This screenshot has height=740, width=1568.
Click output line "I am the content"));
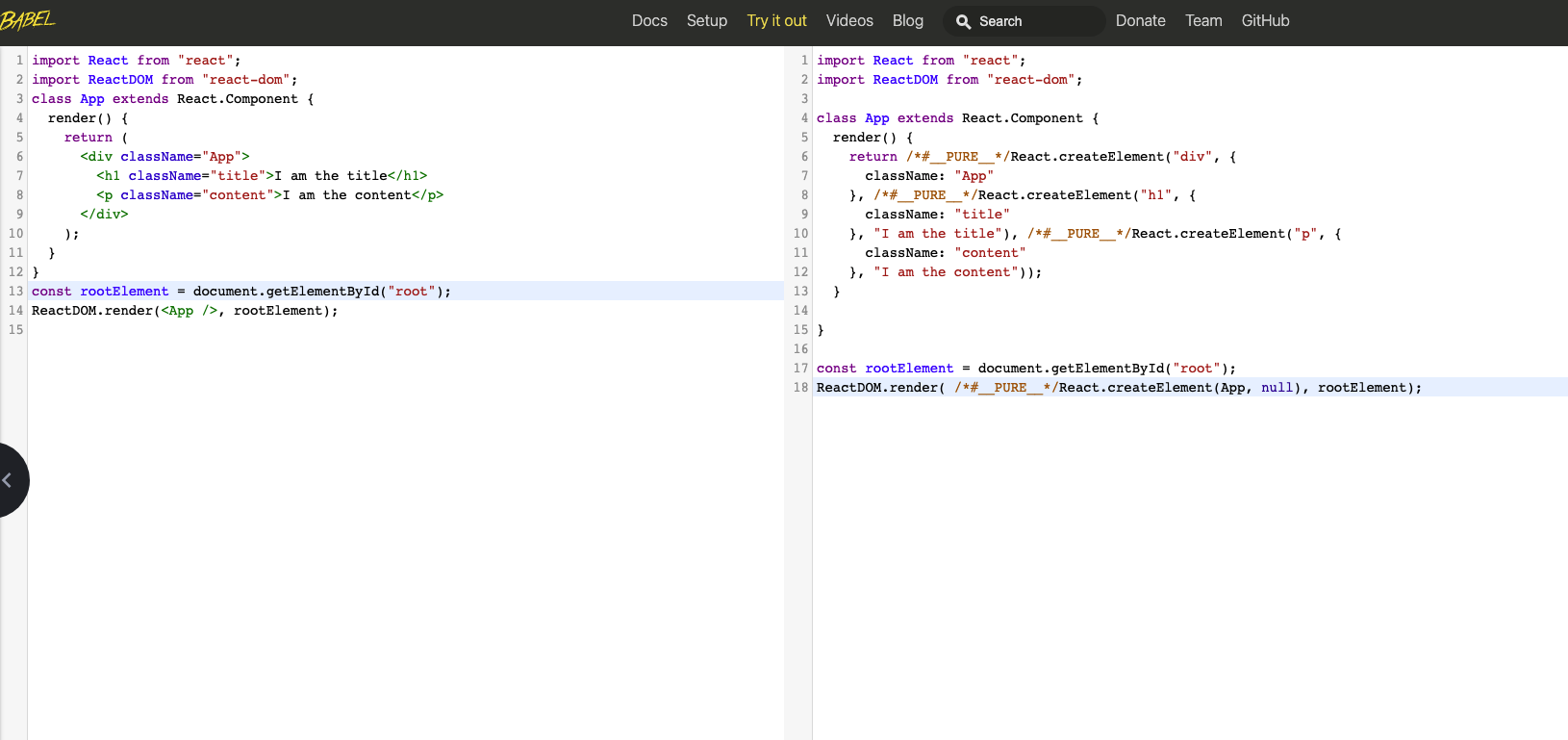(x=946, y=271)
